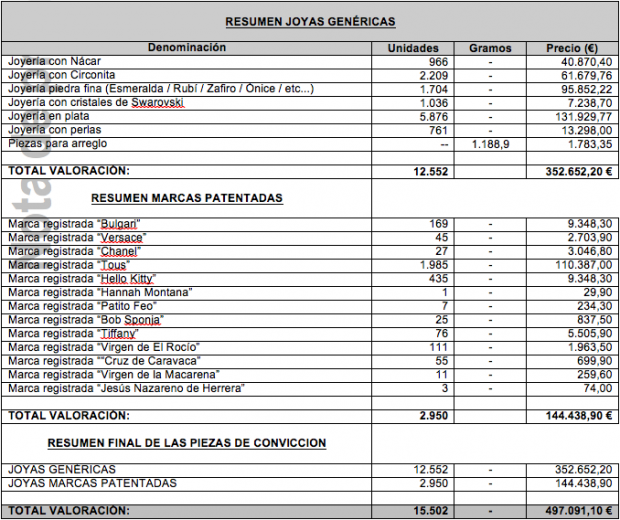The image size is (620, 520).
Task: Select price value 5.505,90
Action: 590,334
